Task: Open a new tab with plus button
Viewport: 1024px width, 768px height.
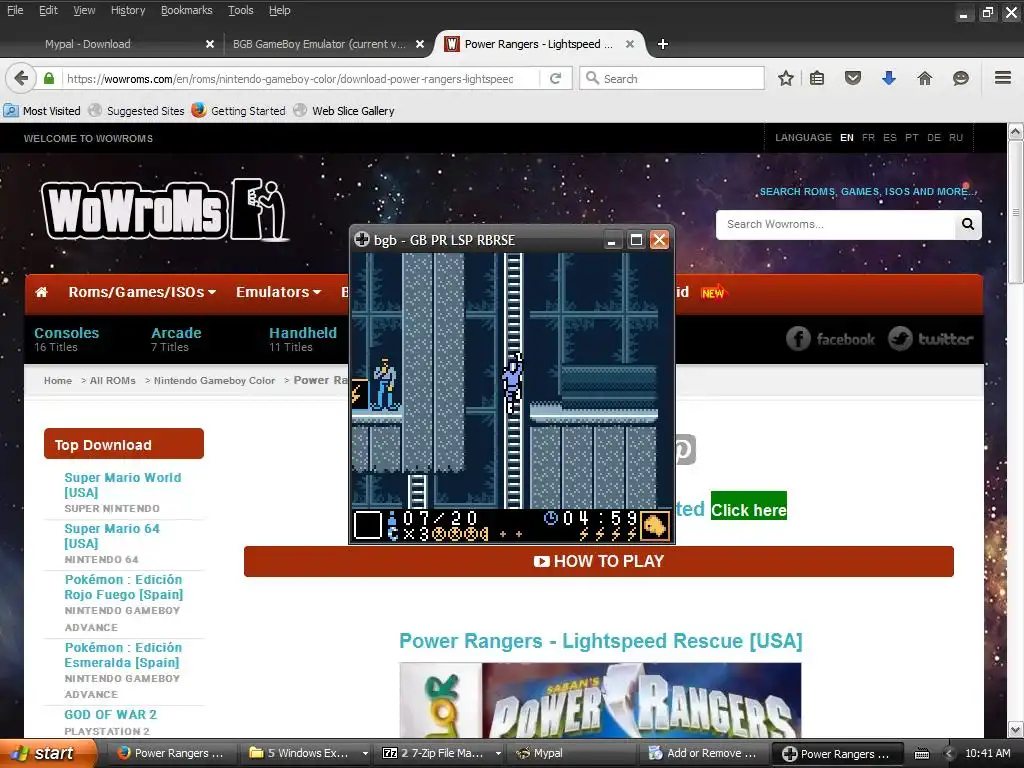Action: click(x=663, y=44)
